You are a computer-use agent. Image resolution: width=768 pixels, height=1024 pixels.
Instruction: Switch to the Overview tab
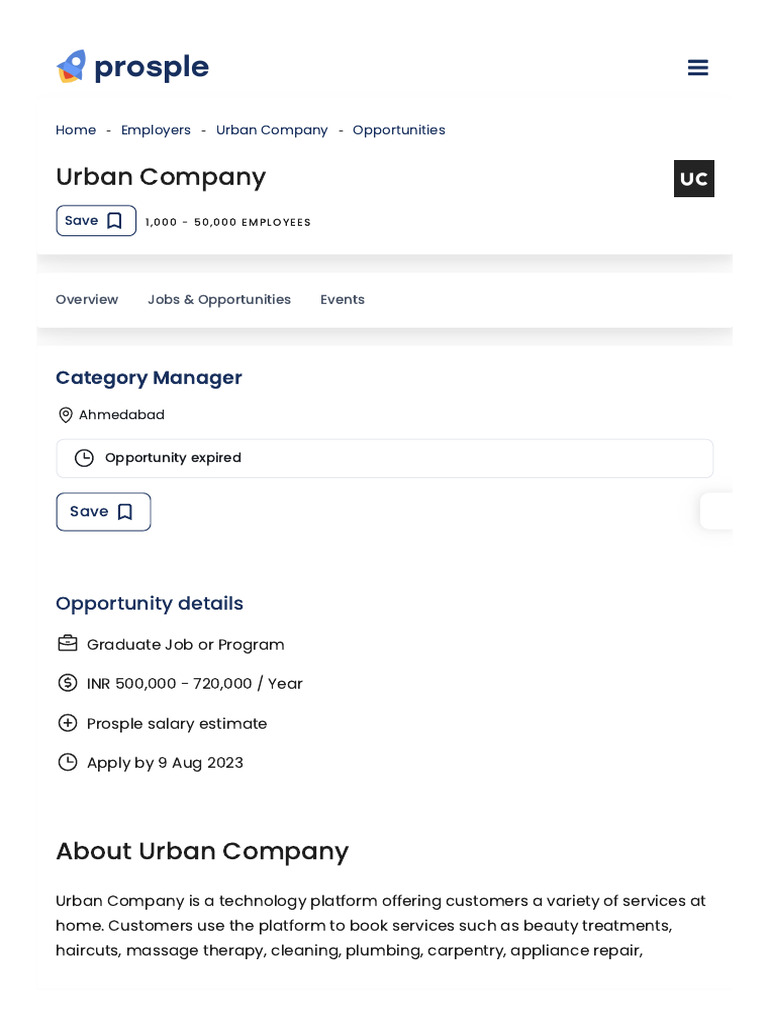click(x=87, y=300)
